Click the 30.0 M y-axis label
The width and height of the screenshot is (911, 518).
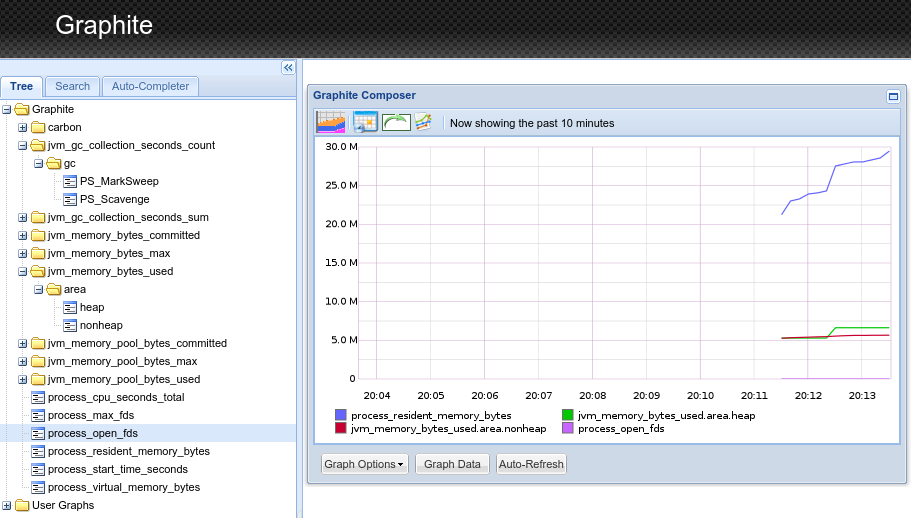pos(341,146)
